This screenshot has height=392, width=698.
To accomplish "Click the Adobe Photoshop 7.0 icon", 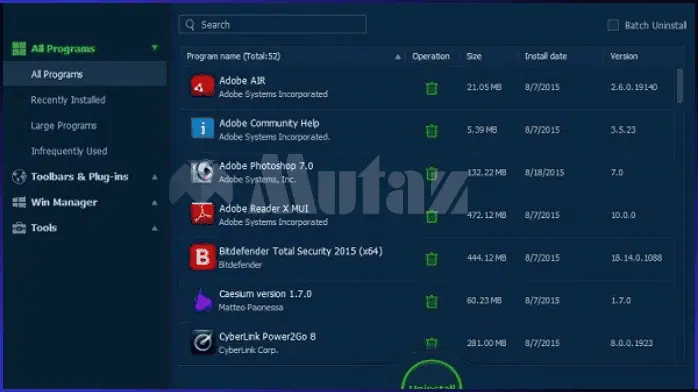I will point(203,171).
